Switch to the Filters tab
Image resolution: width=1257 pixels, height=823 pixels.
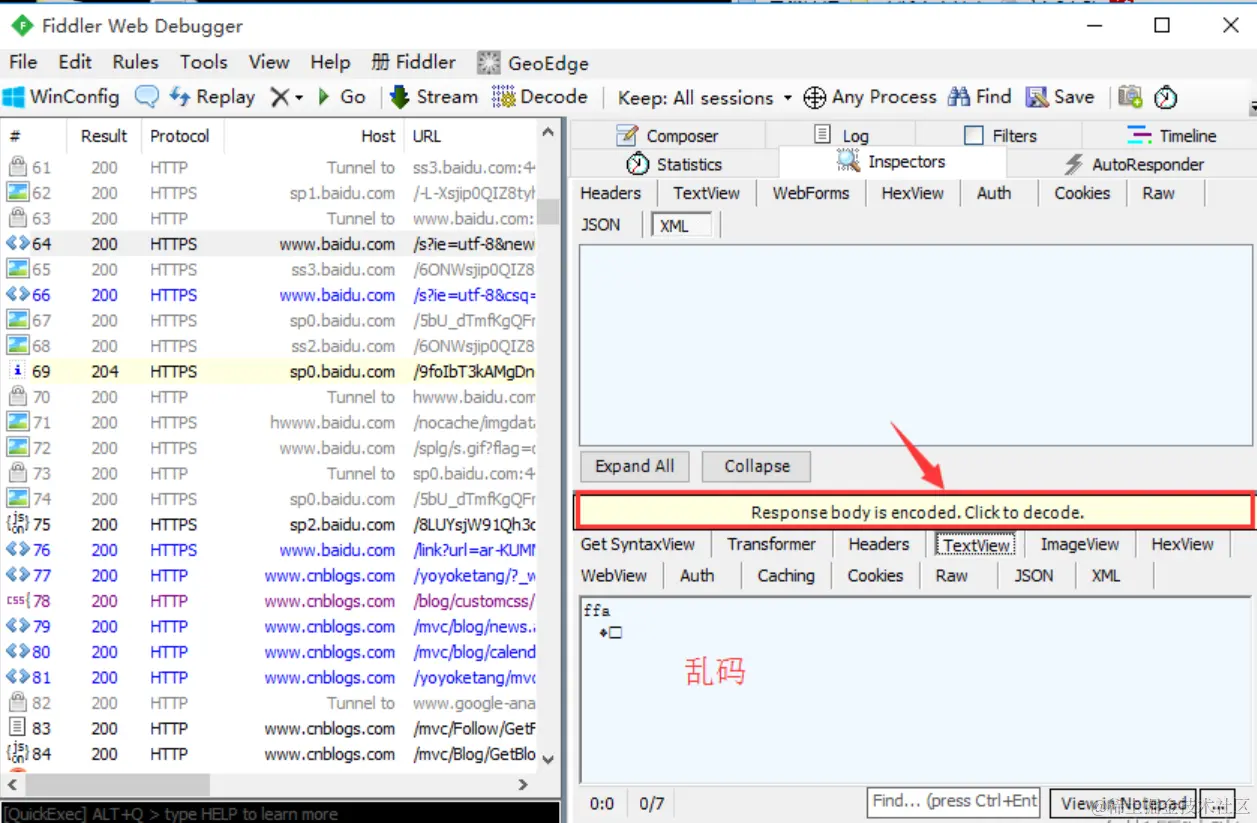pos(999,135)
